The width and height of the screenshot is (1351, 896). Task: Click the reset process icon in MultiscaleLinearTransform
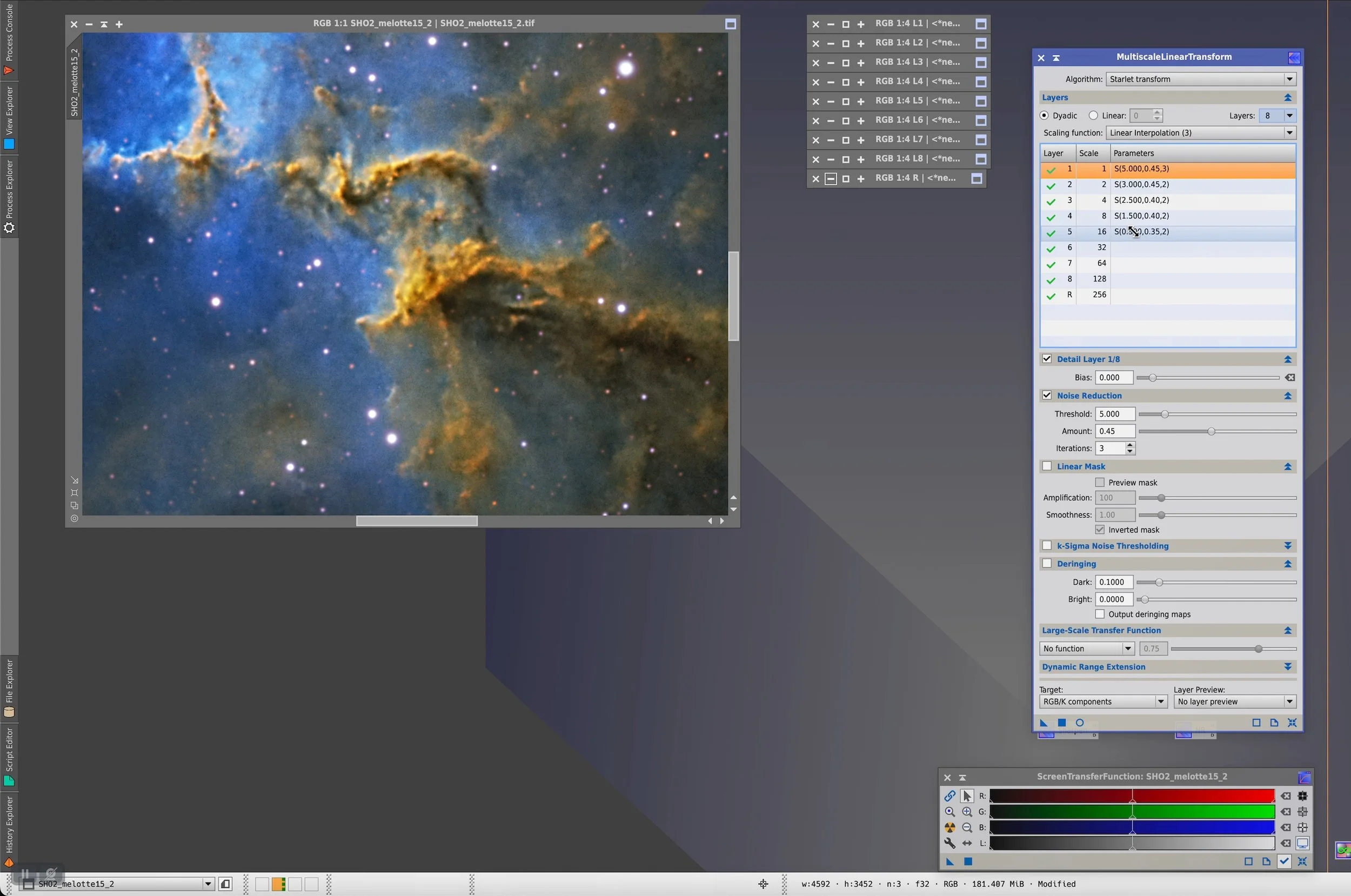1292,723
